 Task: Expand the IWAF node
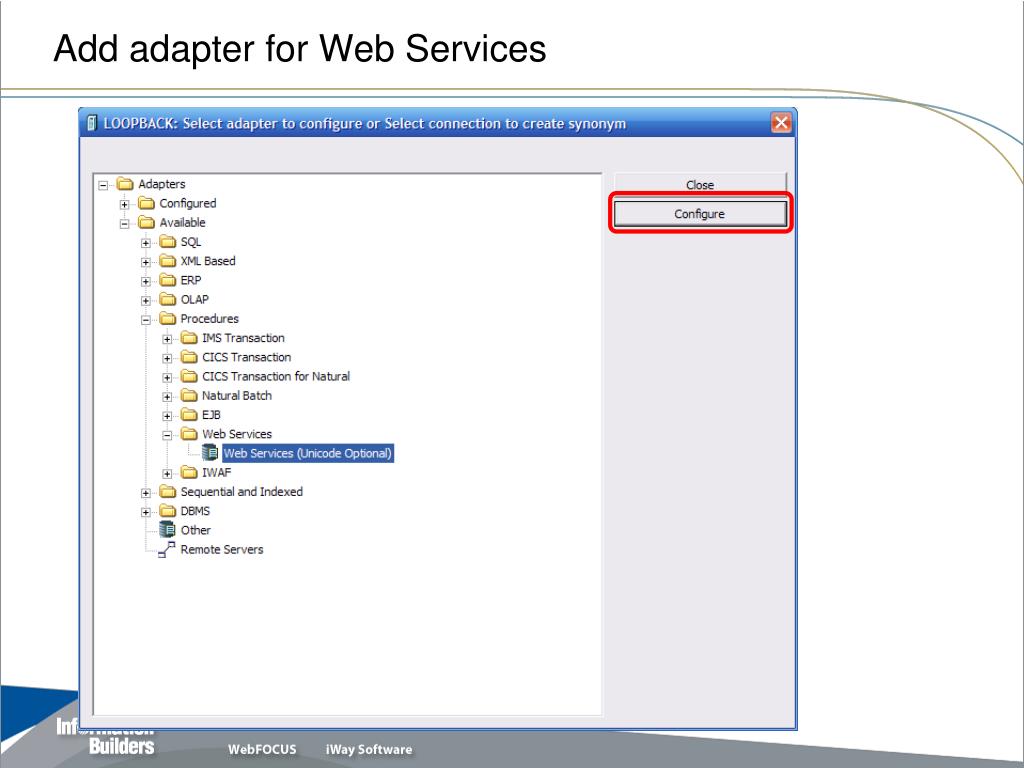167,473
